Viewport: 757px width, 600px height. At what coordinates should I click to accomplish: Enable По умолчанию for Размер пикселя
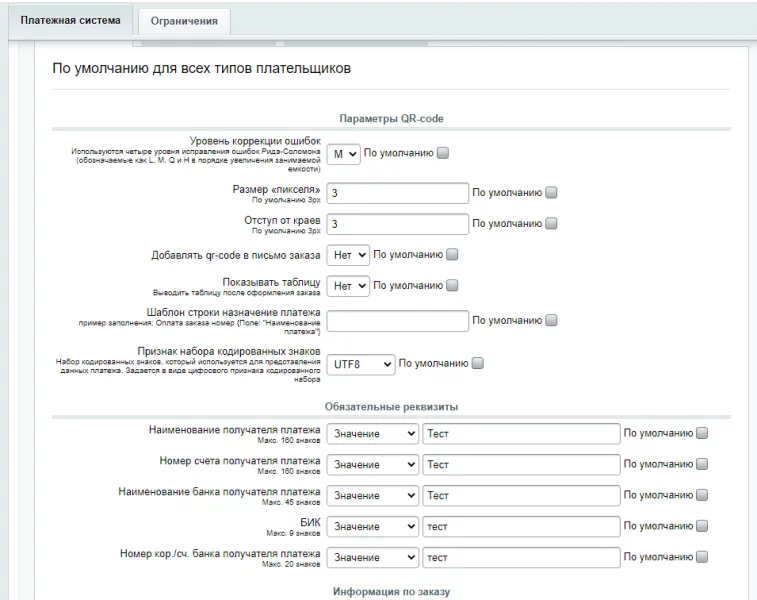[551, 193]
